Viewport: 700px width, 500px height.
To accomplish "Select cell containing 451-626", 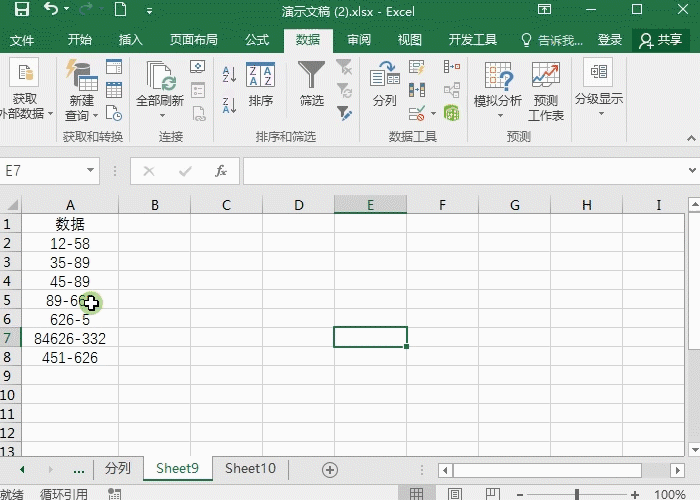I will click(70, 358).
